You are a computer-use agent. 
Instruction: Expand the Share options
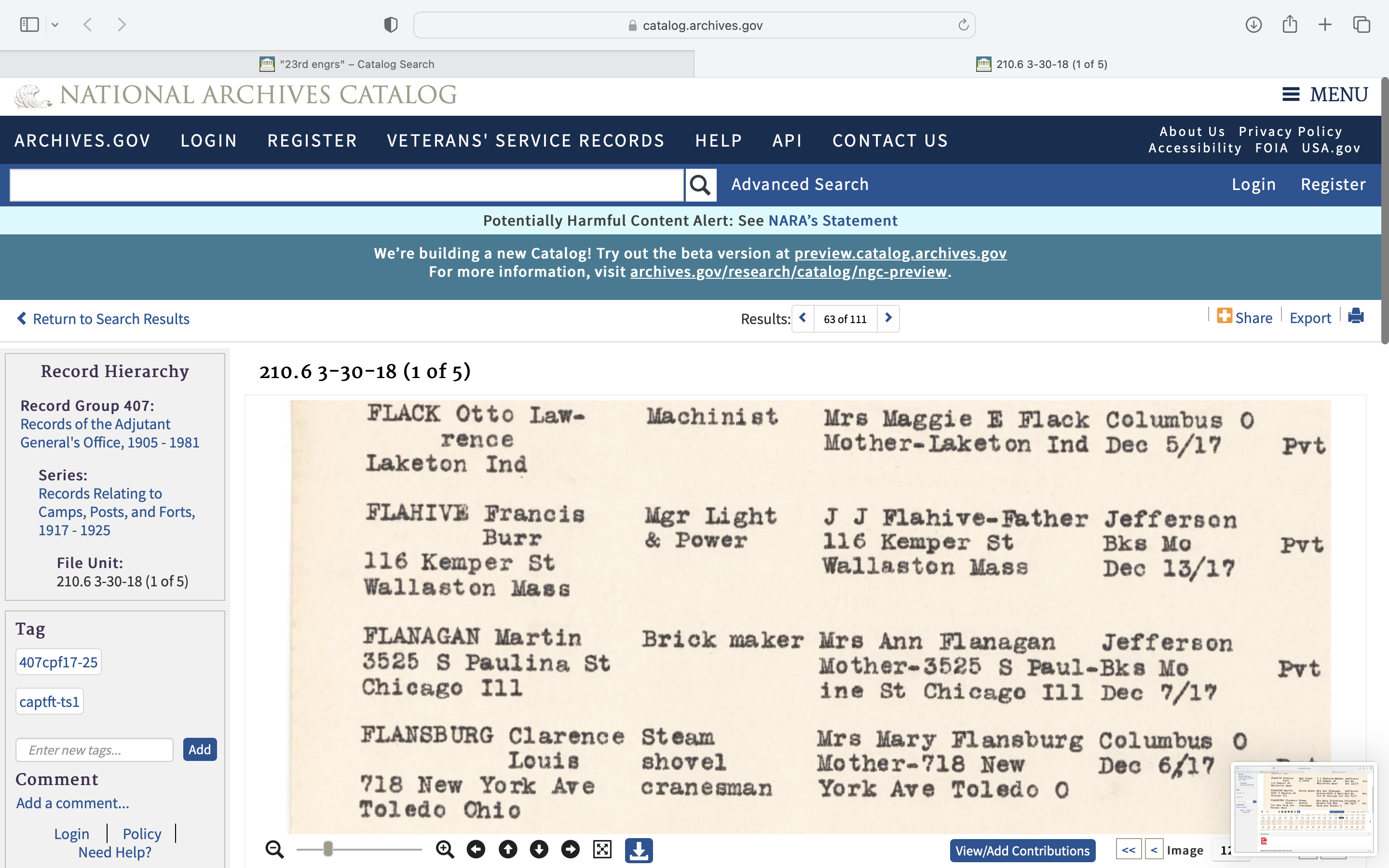1244,317
